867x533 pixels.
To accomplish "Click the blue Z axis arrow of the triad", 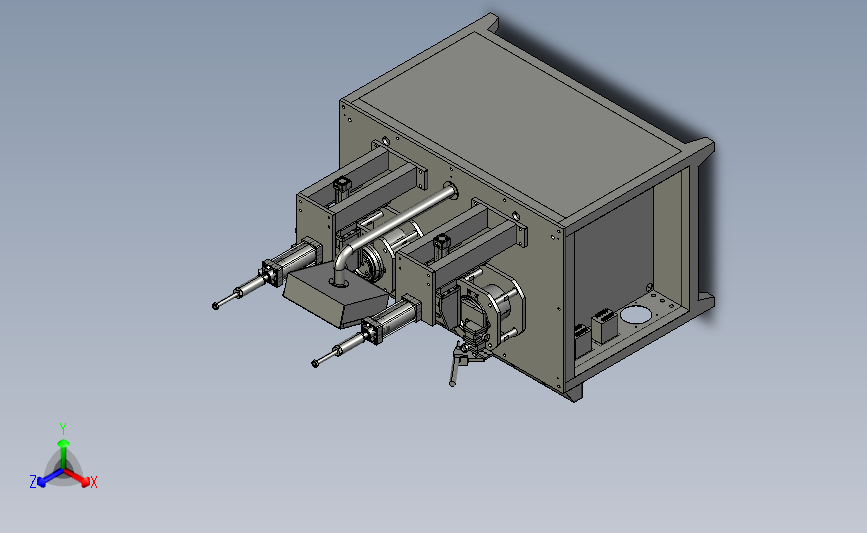I will (x=49, y=479).
